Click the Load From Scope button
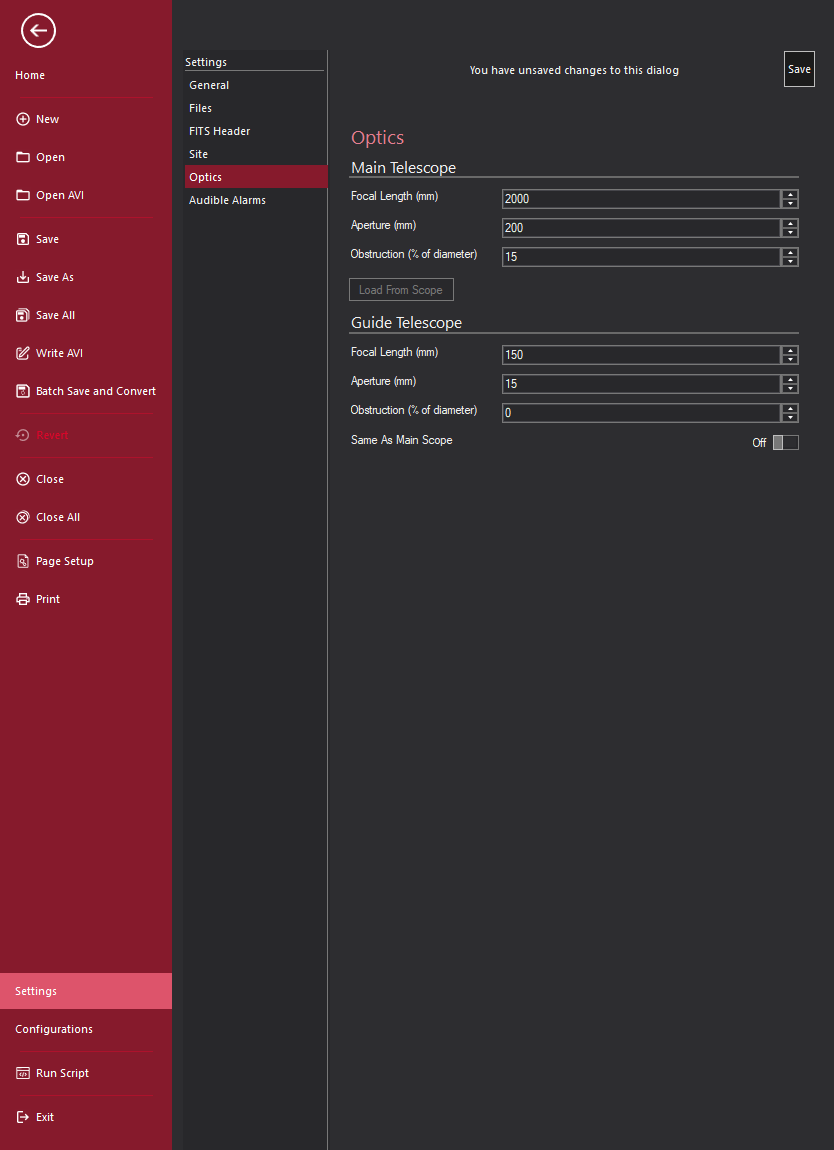Viewport: 834px width, 1150px height. [401, 290]
